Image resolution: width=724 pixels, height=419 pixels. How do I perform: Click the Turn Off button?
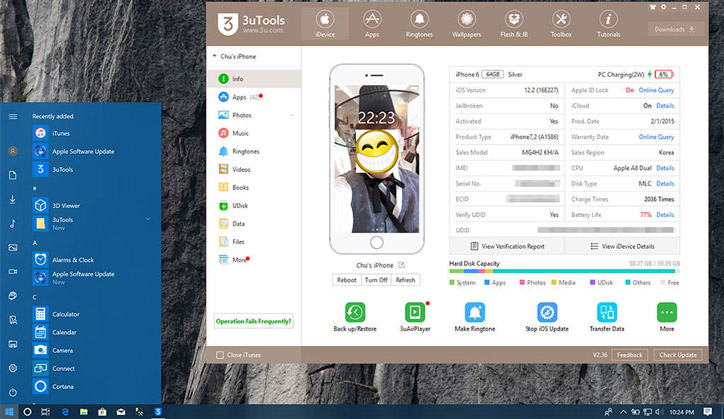point(376,280)
